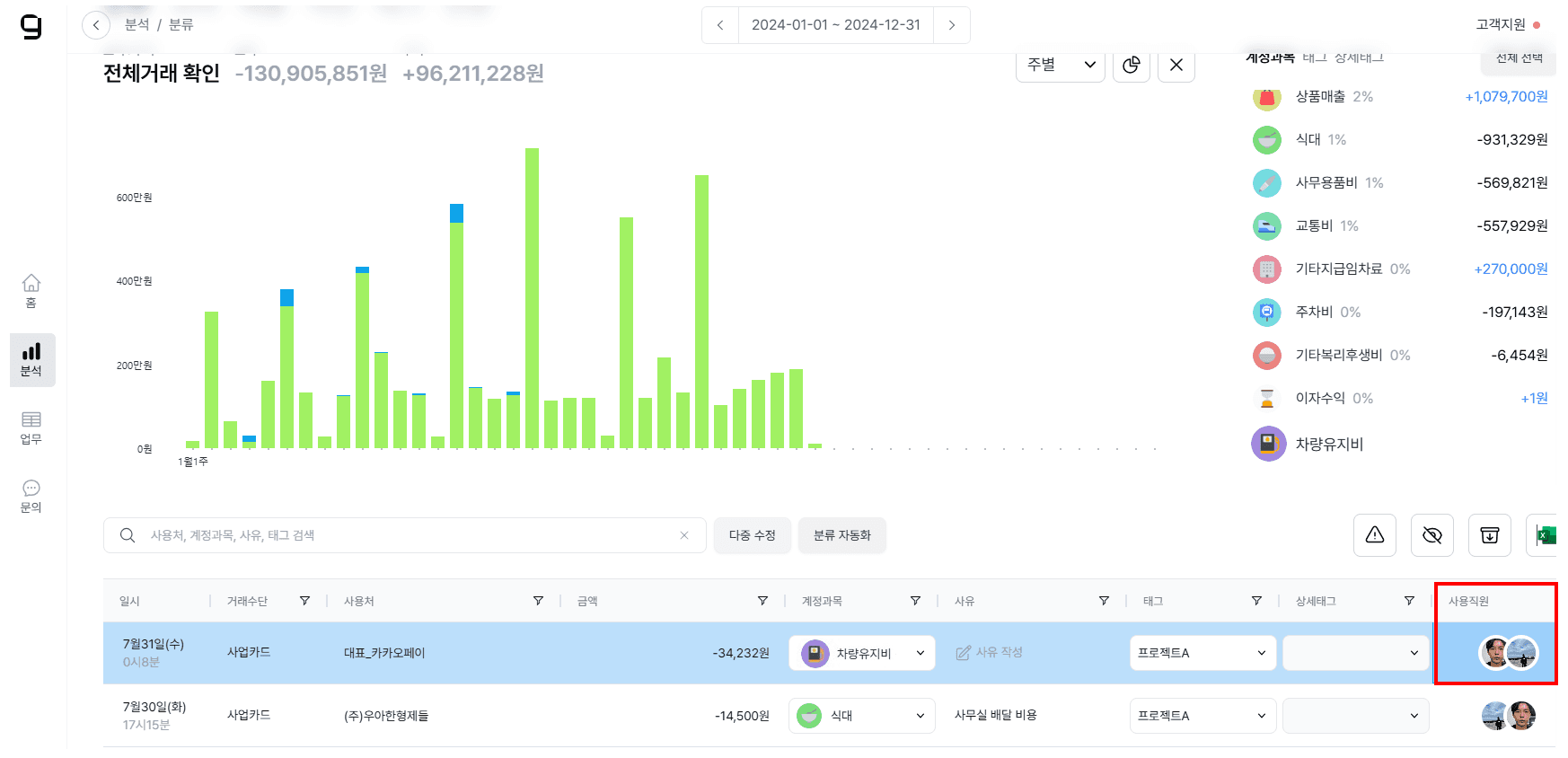Go back with the circled back arrow
The image size is (1568, 758).
tap(96, 25)
